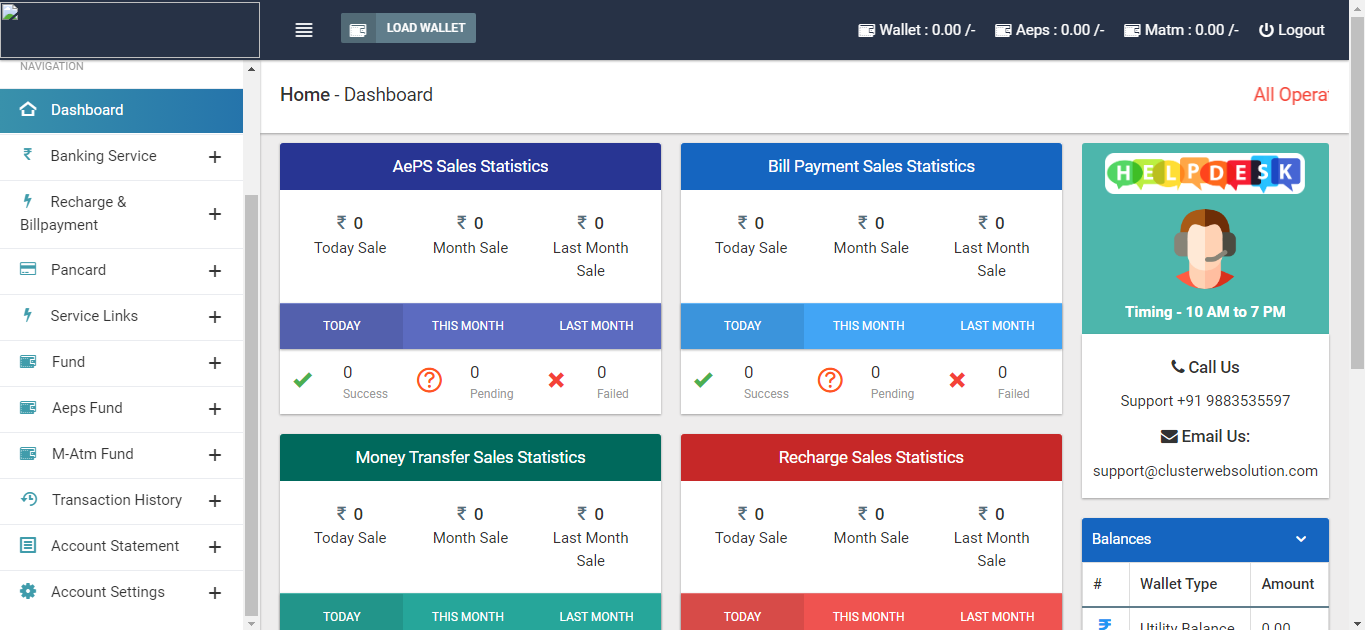This screenshot has width=1365, height=630.
Task: Select Today tab in Money Transfer statistics
Action: coord(341,616)
